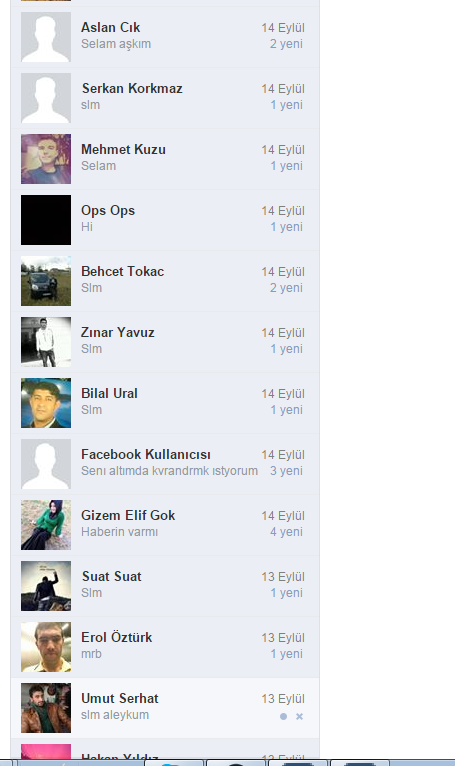455x766 pixels.
Task: Select the Suat Suat conversation
Action: (165, 586)
